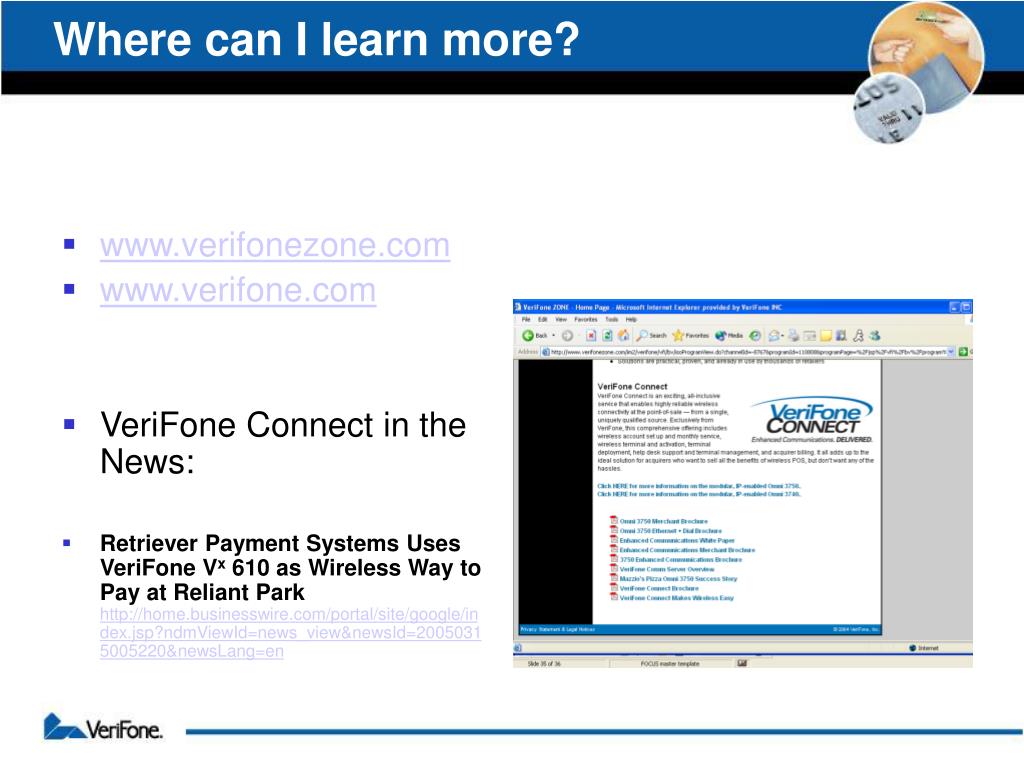Click the verifonezone.com address field
The height and width of the screenshot is (768, 1024).
coord(748,352)
